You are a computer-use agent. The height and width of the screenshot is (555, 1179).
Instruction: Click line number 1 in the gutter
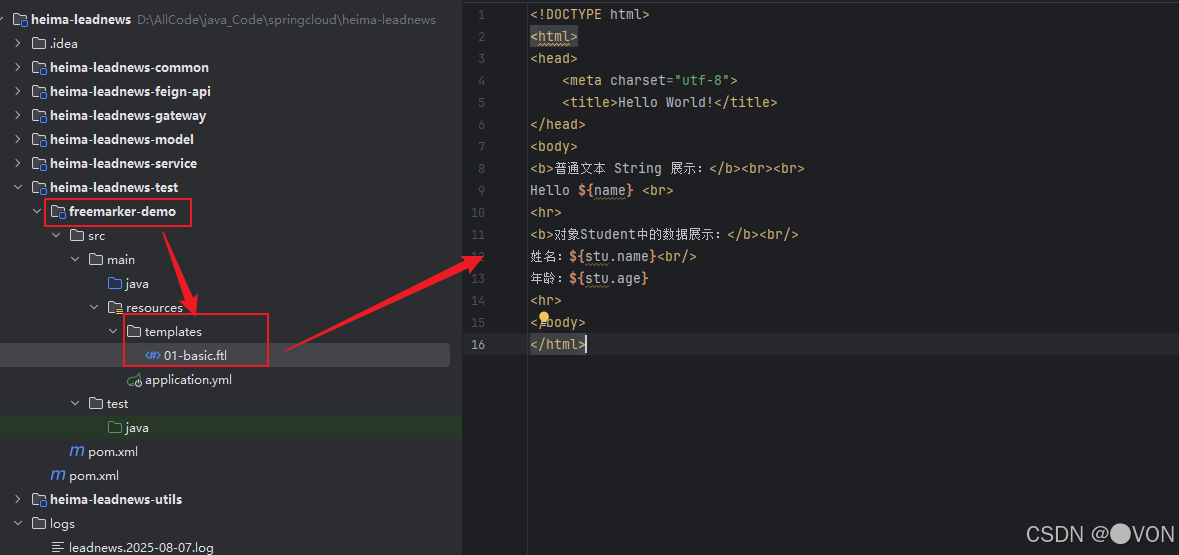click(481, 14)
